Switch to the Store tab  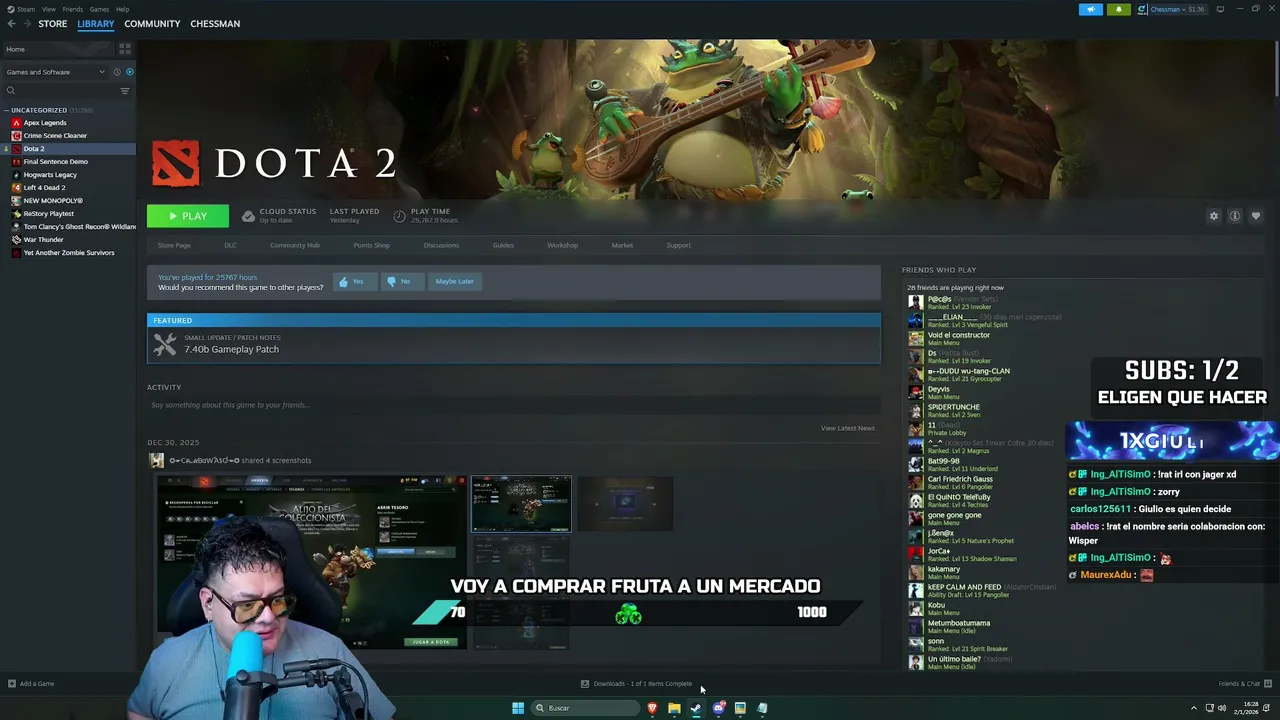[53, 23]
